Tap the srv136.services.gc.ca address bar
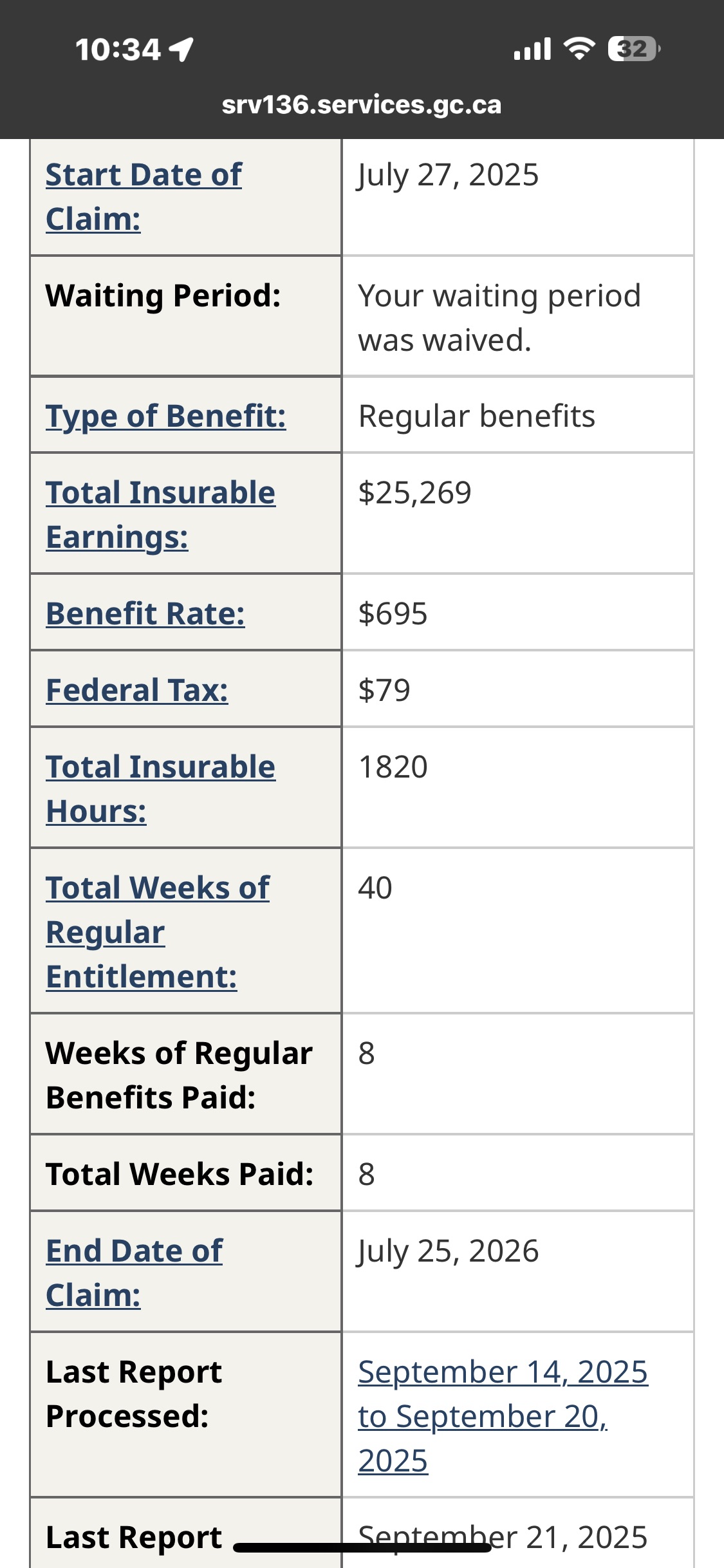The height and width of the screenshot is (1568, 724). pos(361,105)
